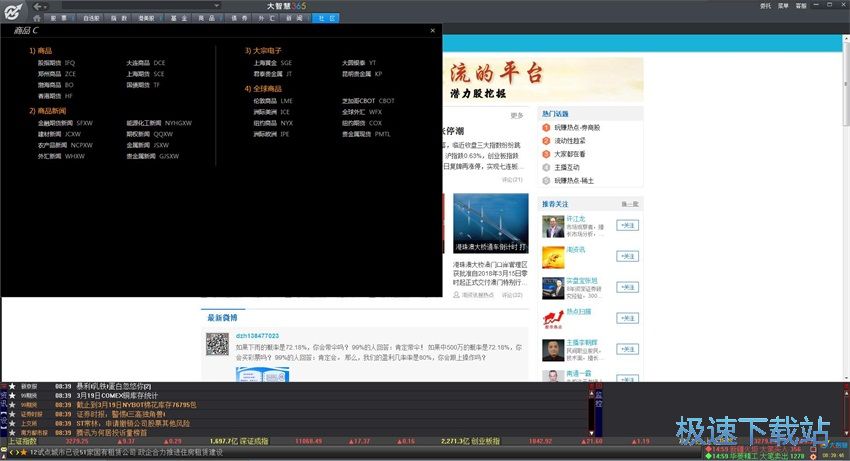
Task: Open 伦敦商品 LME entry
Action: coord(273,101)
